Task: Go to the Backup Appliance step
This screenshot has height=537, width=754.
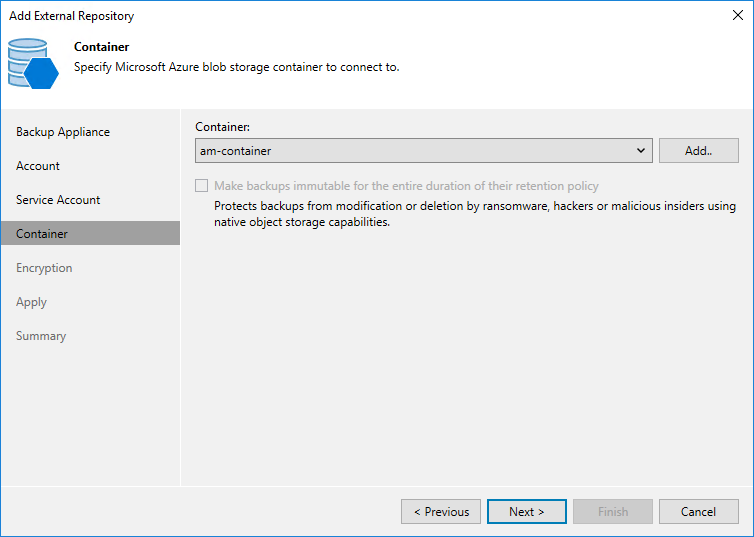Action: click(x=63, y=132)
